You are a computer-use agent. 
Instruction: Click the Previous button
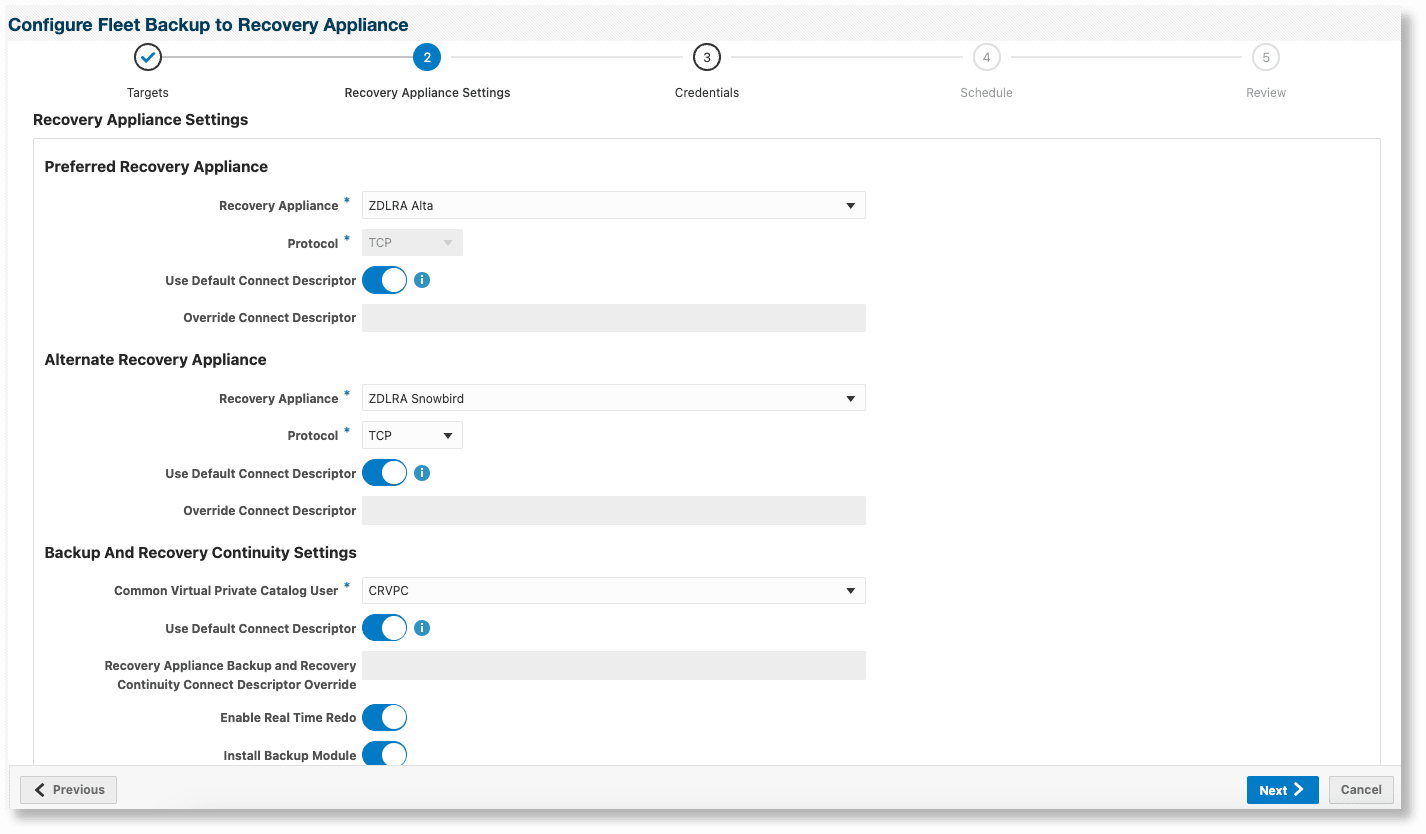click(x=69, y=790)
